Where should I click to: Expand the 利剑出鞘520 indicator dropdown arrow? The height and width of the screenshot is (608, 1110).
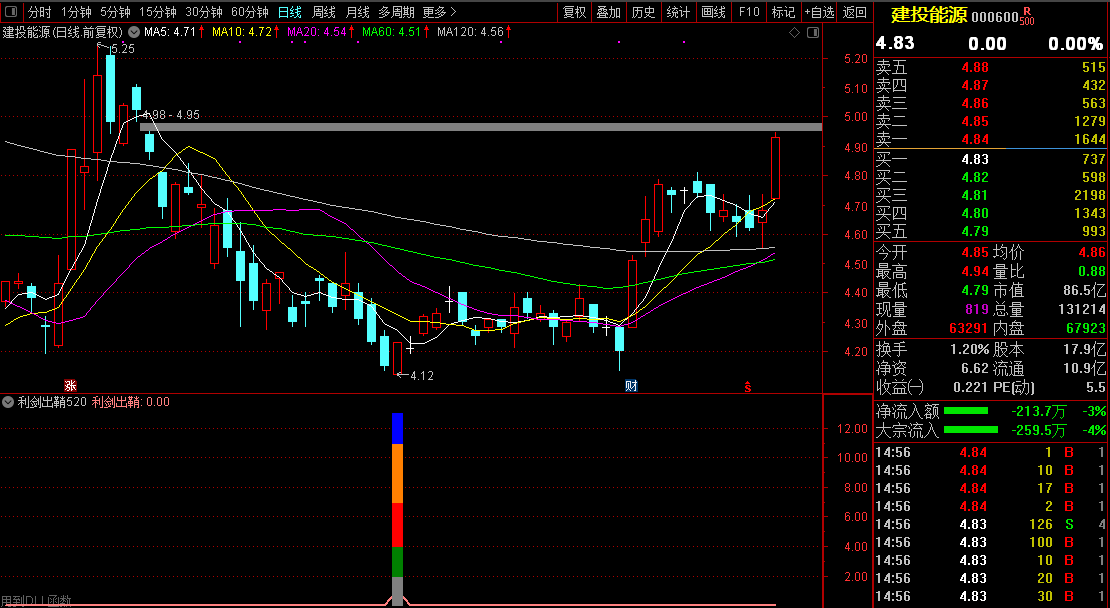click(9, 402)
